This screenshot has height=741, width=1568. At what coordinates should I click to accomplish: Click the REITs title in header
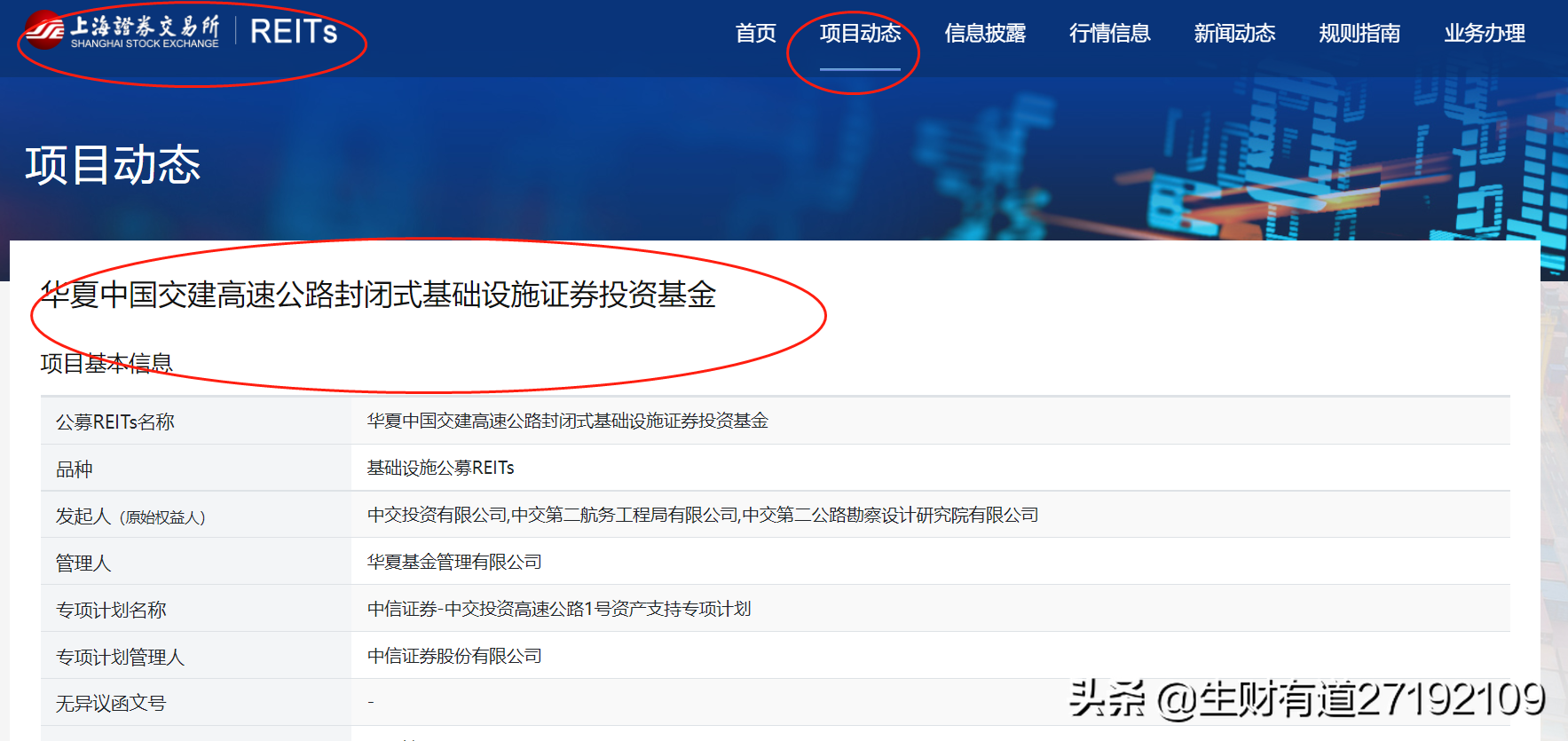[294, 32]
